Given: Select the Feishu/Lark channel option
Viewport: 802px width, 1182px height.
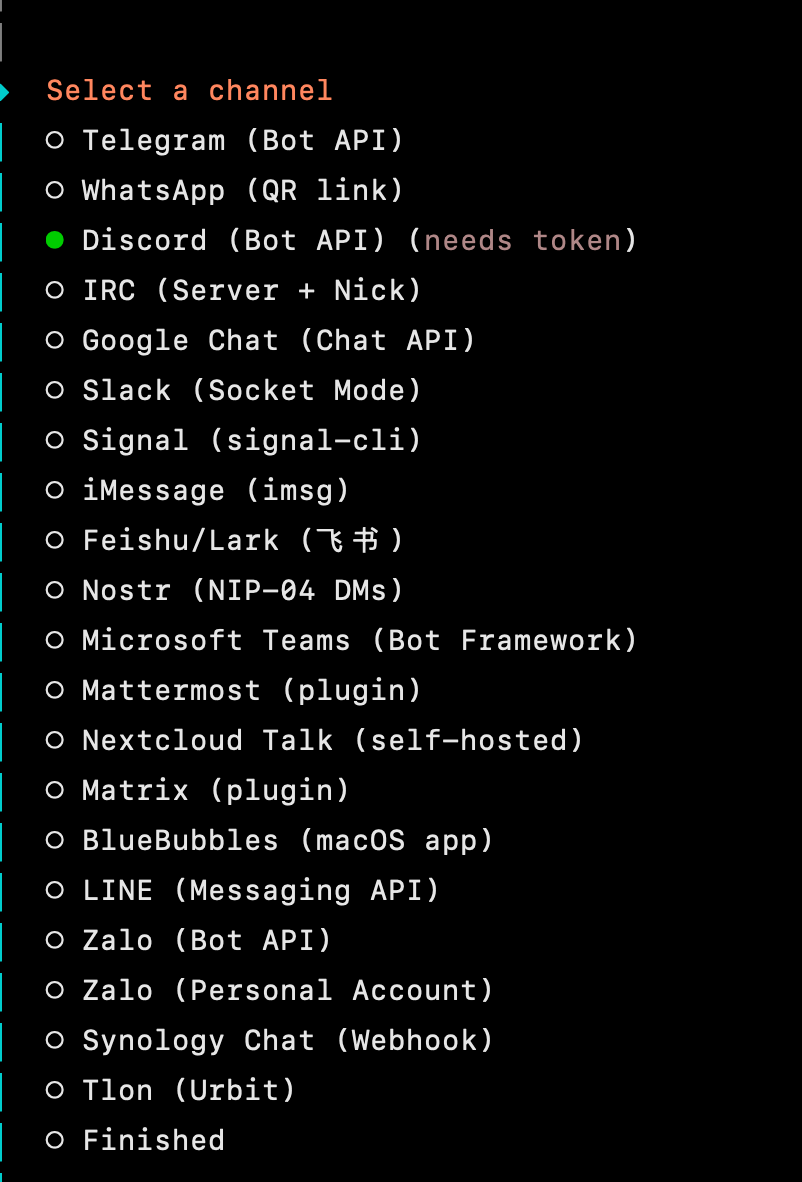Looking at the screenshot, I should [x=234, y=540].
